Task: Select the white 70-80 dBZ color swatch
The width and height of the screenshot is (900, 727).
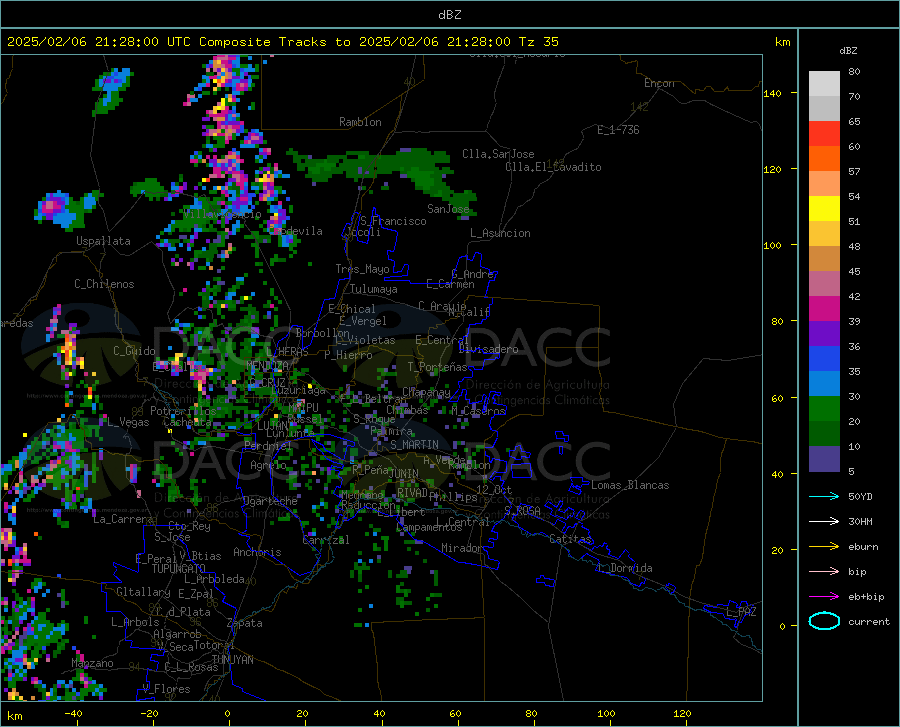Action: [x=824, y=84]
